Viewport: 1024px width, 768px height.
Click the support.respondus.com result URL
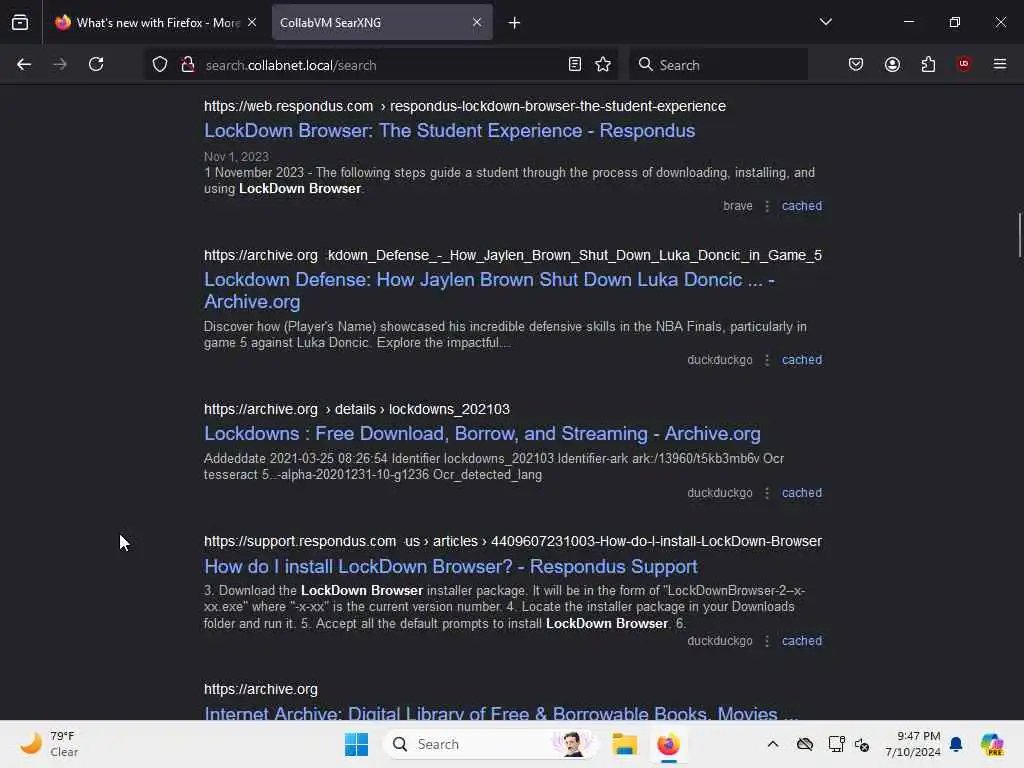(x=513, y=541)
